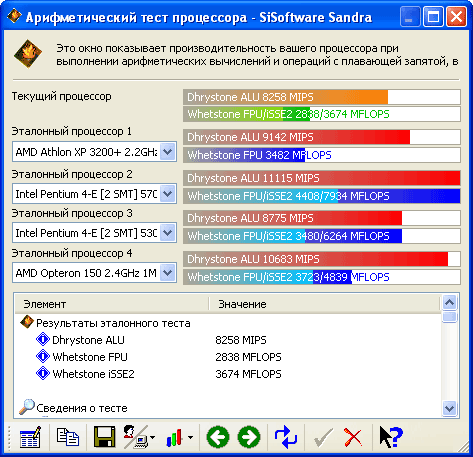The width and height of the screenshot is (473, 457).
Task: Click the Dhrystone ALU 9142 MIPS bar
Action: 322,137
